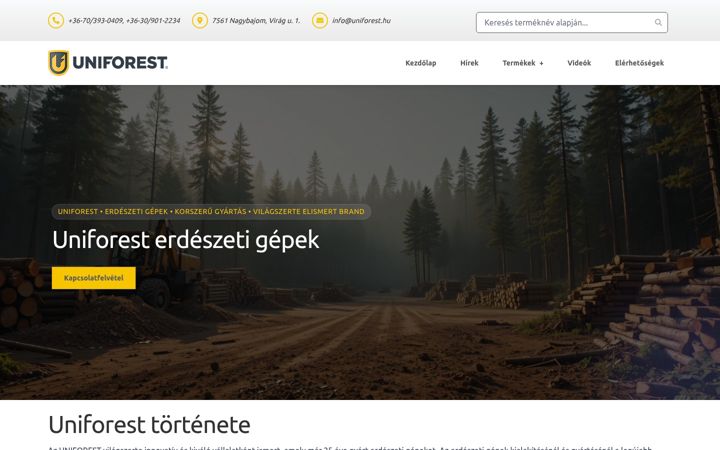This screenshot has height=450, width=720.
Task: Go to the Videók page
Action: [x=579, y=63]
